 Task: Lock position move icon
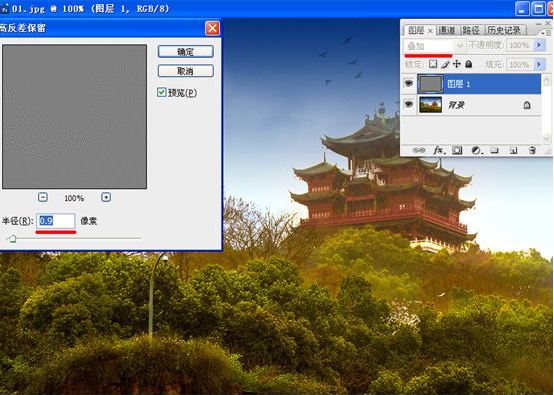click(x=457, y=64)
